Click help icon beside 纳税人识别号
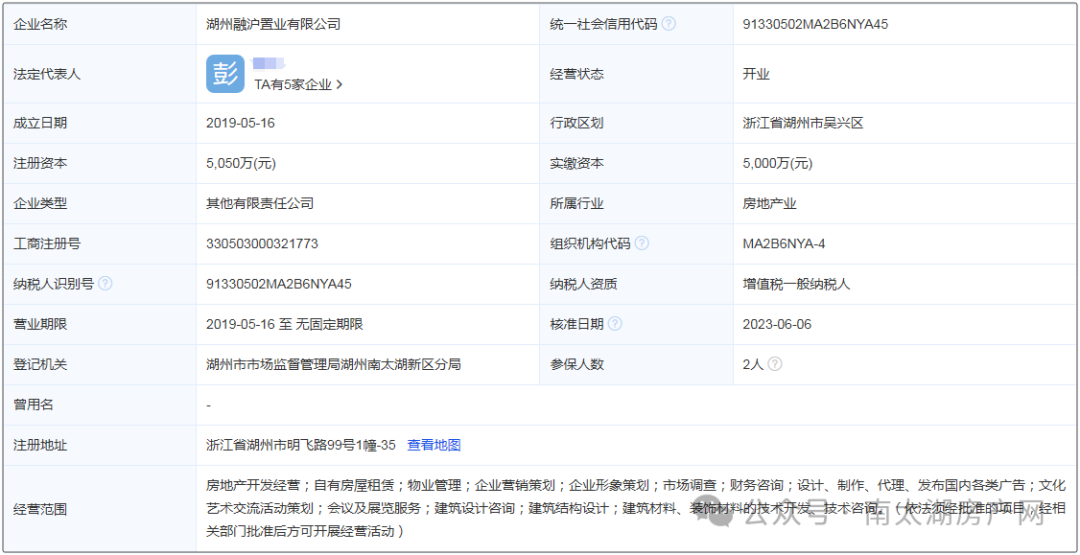The width and height of the screenshot is (1080, 555). tap(105, 283)
